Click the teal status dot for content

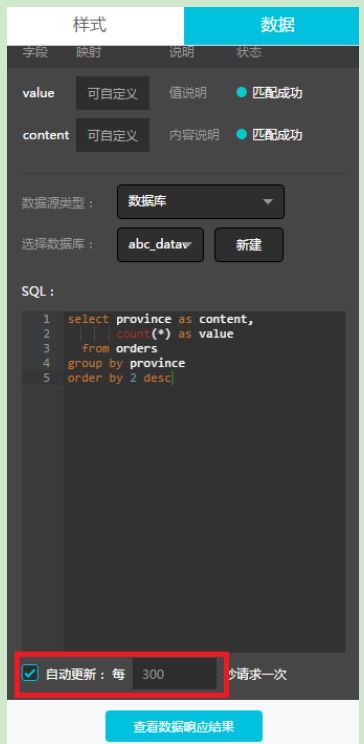242,135
